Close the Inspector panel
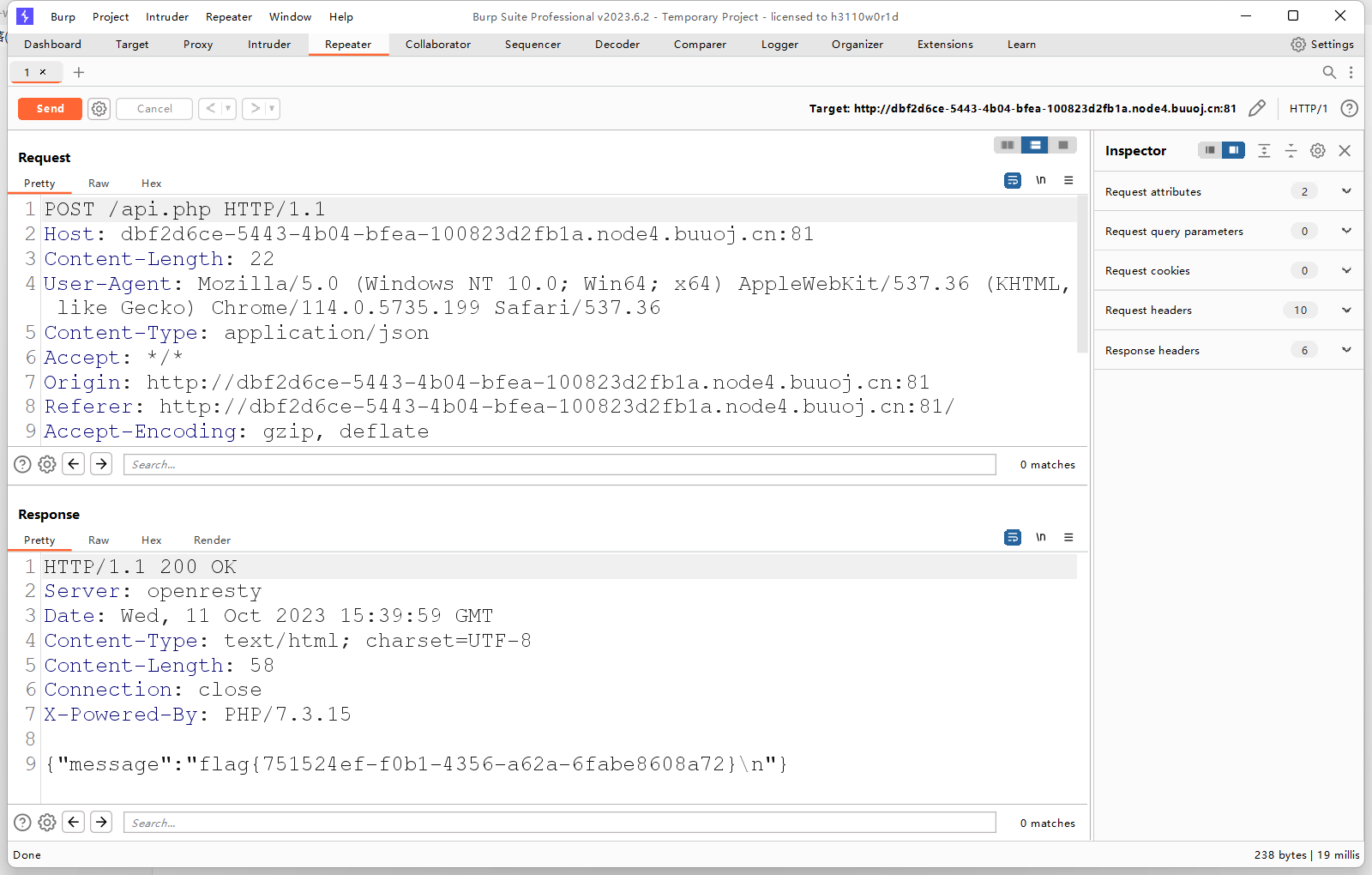The width and height of the screenshot is (1372, 875). pyautogui.click(x=1345, y=151)
